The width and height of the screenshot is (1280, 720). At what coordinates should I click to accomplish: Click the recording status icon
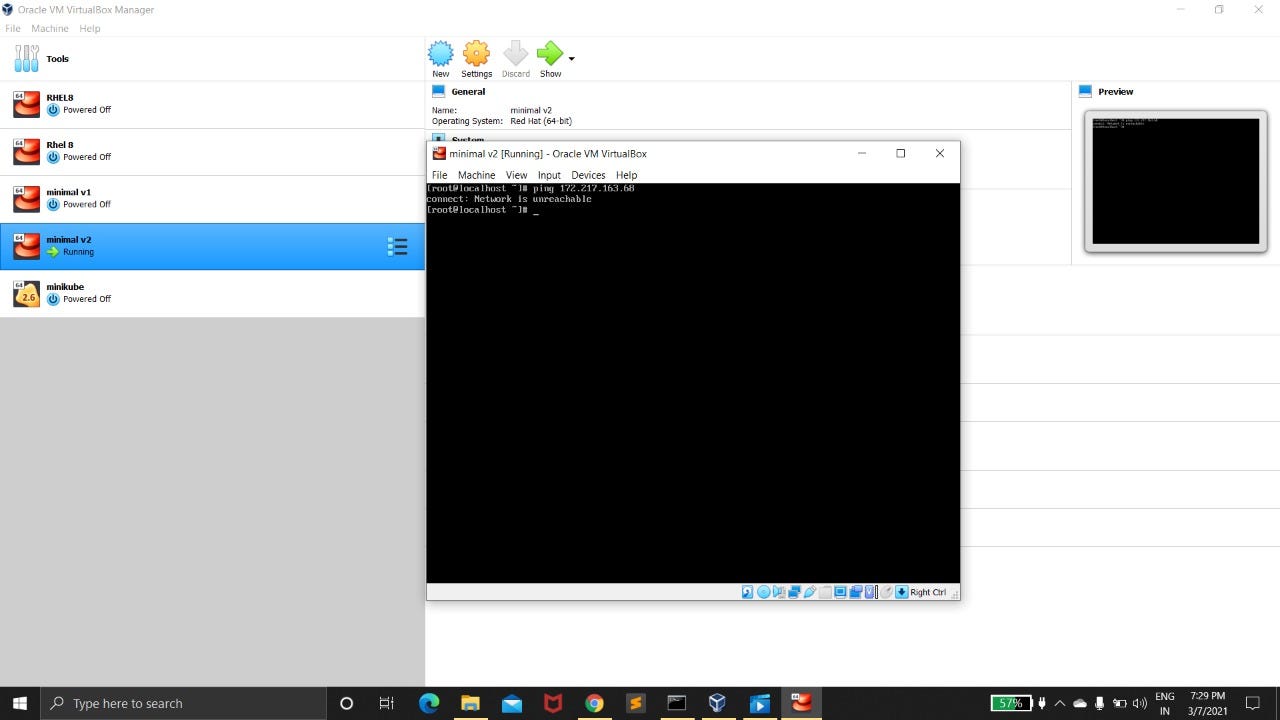click(856, 592)
